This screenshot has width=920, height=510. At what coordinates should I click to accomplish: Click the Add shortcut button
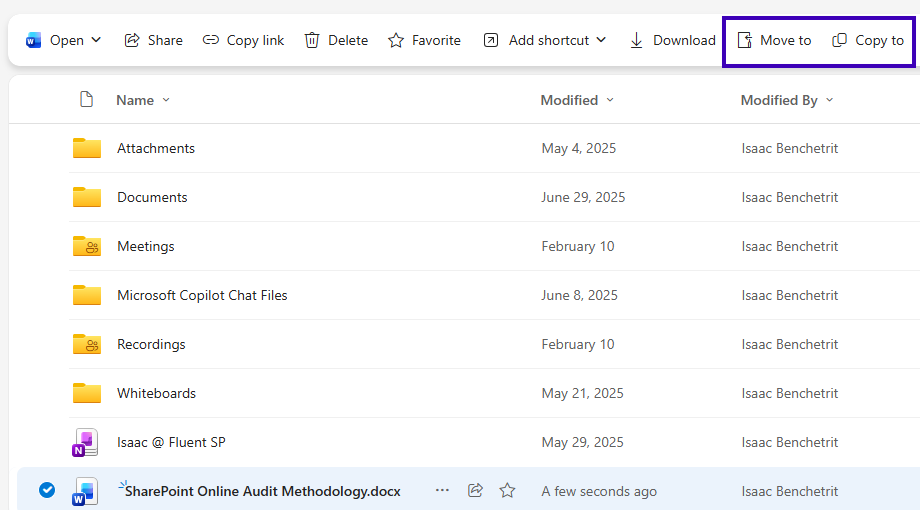(x=536, y=40)
